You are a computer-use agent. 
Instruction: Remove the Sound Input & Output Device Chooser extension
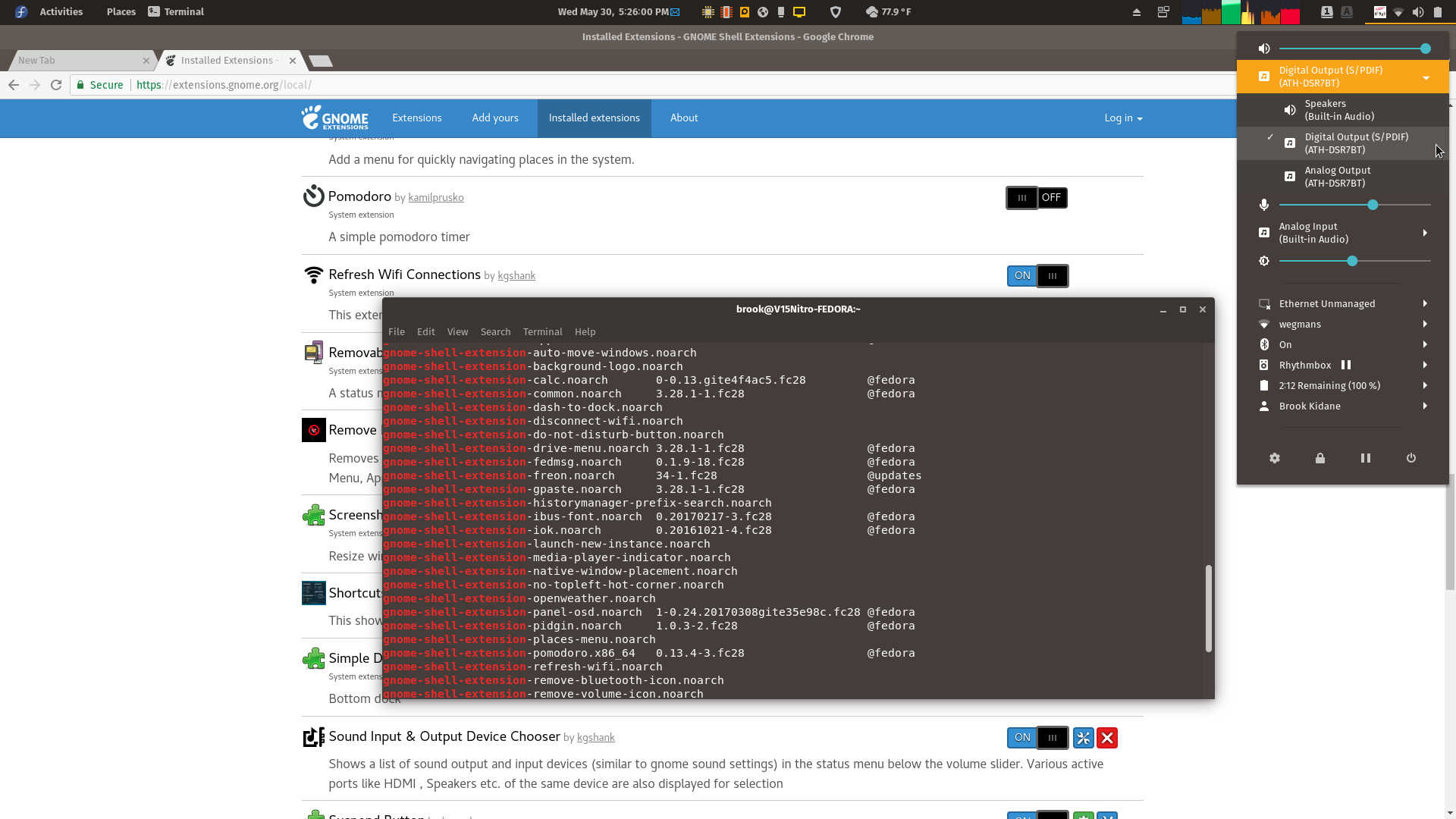pos(1107,738)
